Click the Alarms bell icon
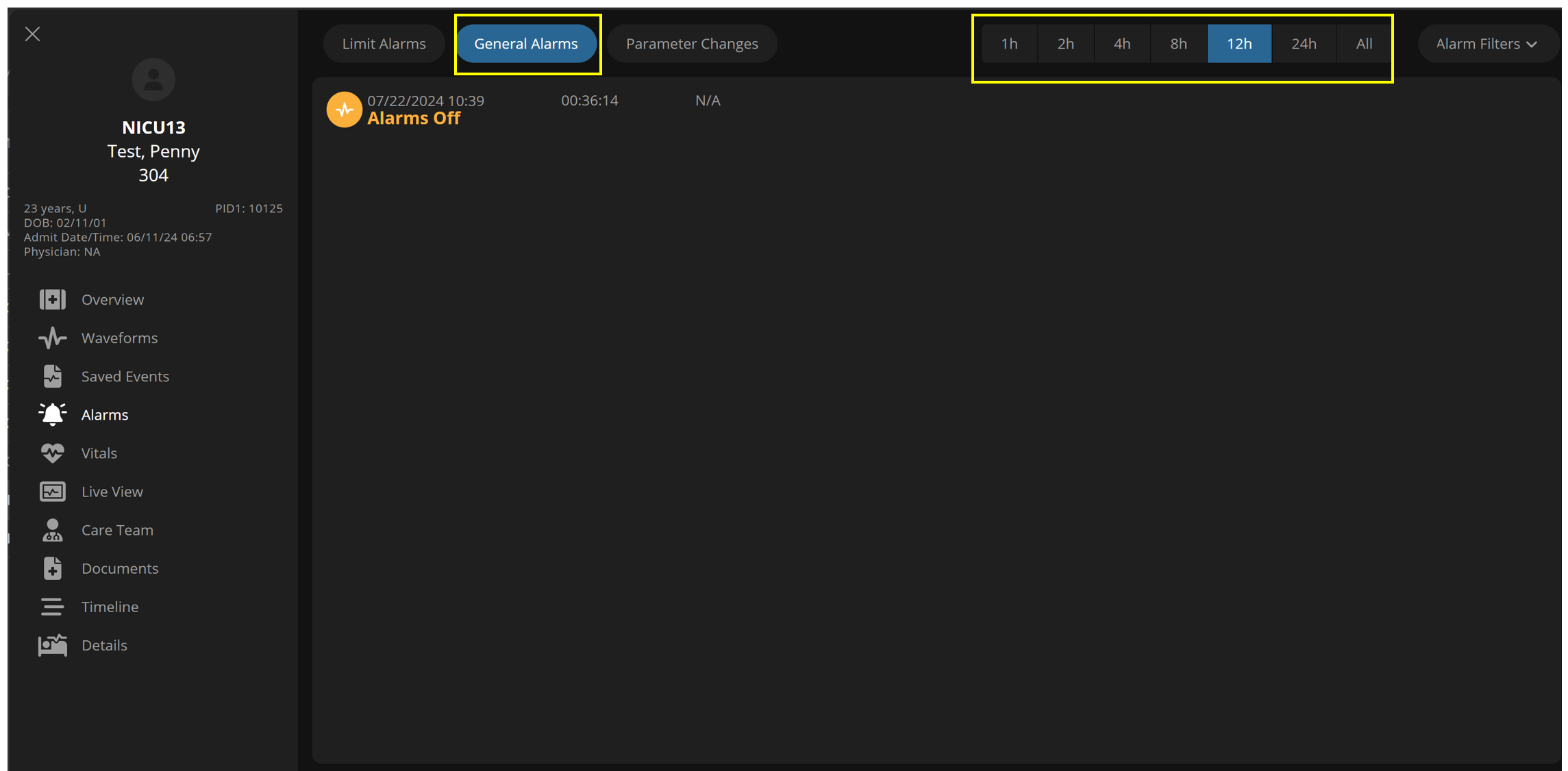 (53, 414)
